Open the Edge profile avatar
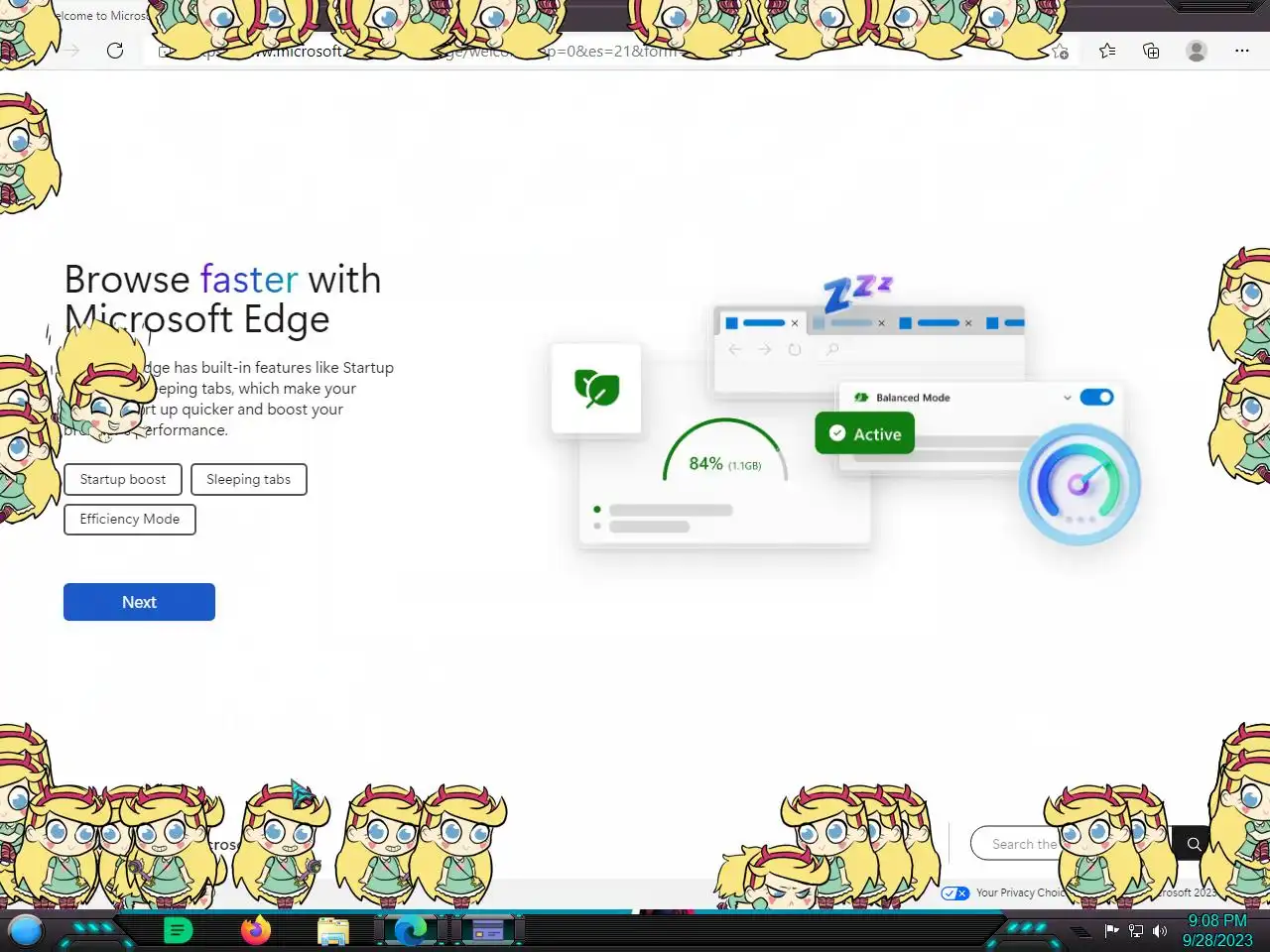Viewport: 1270px width, 952px height. [x=1197, y=51]
